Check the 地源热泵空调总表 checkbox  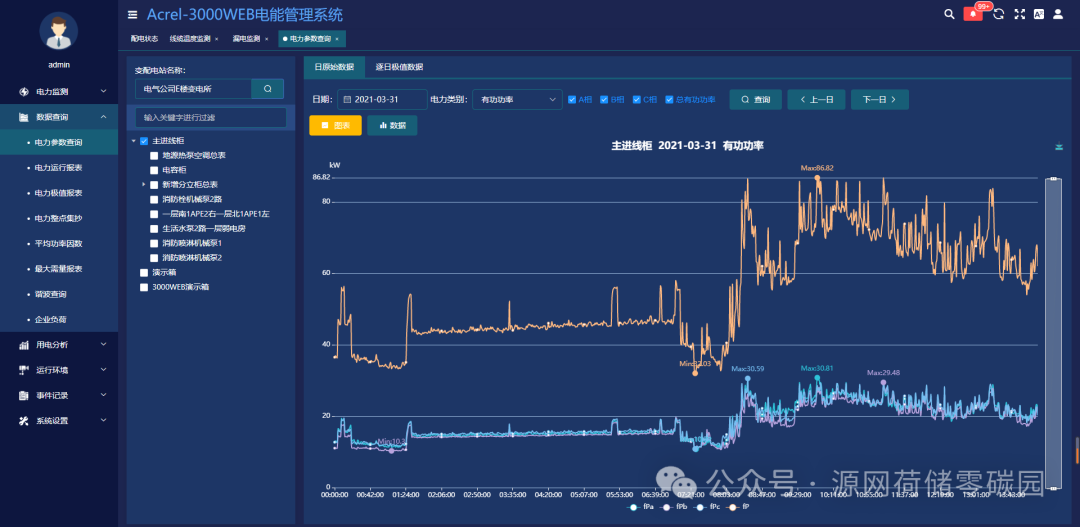(x=154, y=156)
